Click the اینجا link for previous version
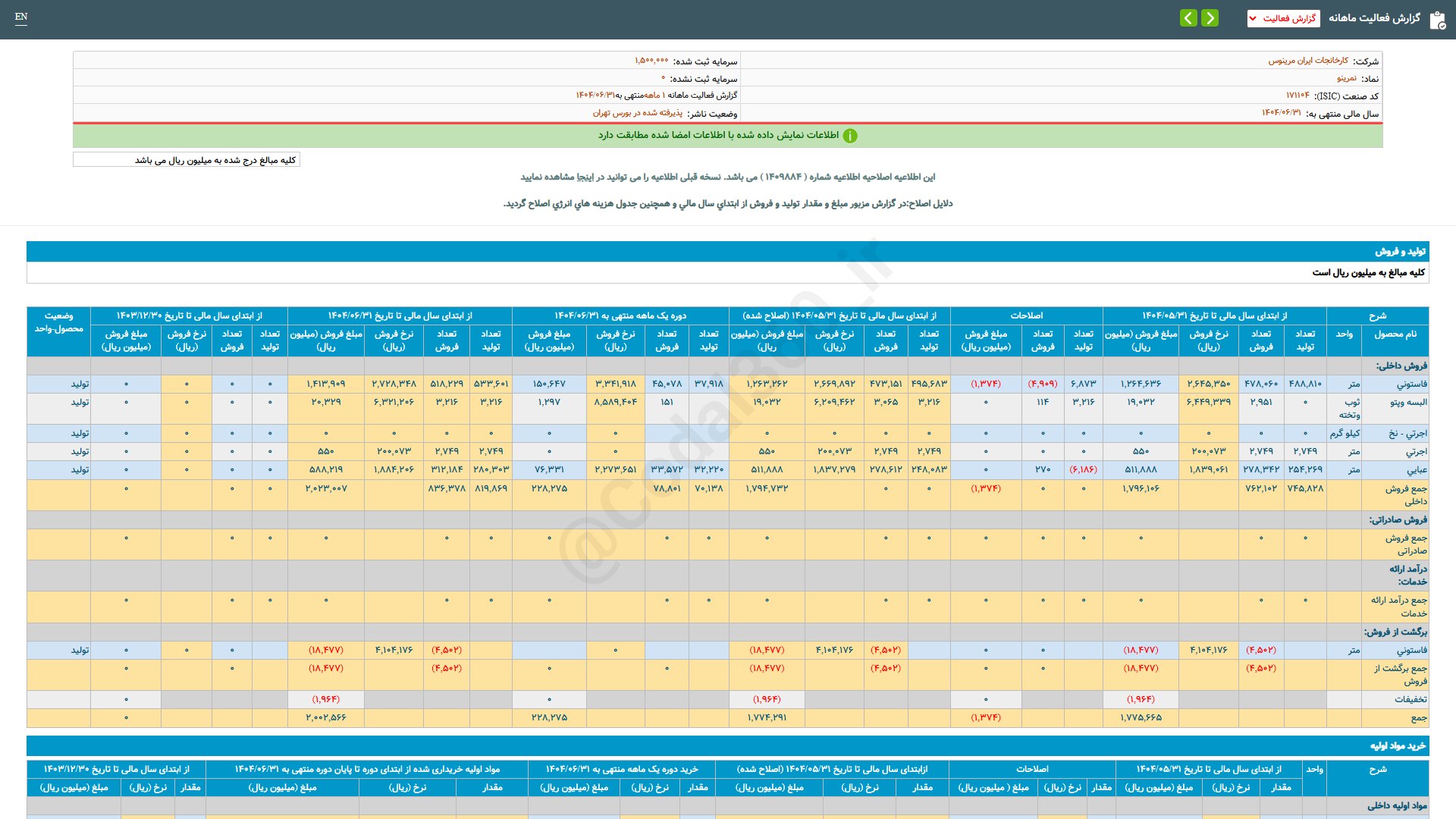Viewport: 1456px width, 819px height. pyautogui.click(x=585, y=177)
